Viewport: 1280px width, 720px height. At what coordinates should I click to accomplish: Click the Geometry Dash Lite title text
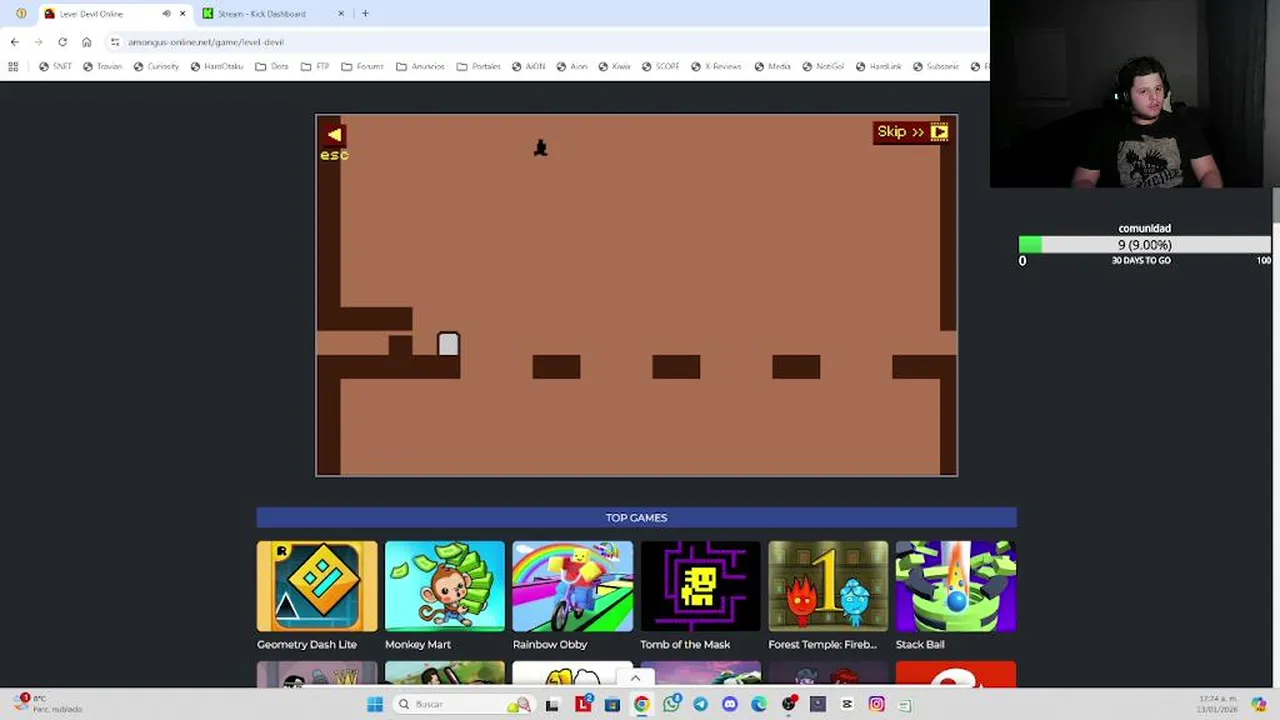coord(307,645)
